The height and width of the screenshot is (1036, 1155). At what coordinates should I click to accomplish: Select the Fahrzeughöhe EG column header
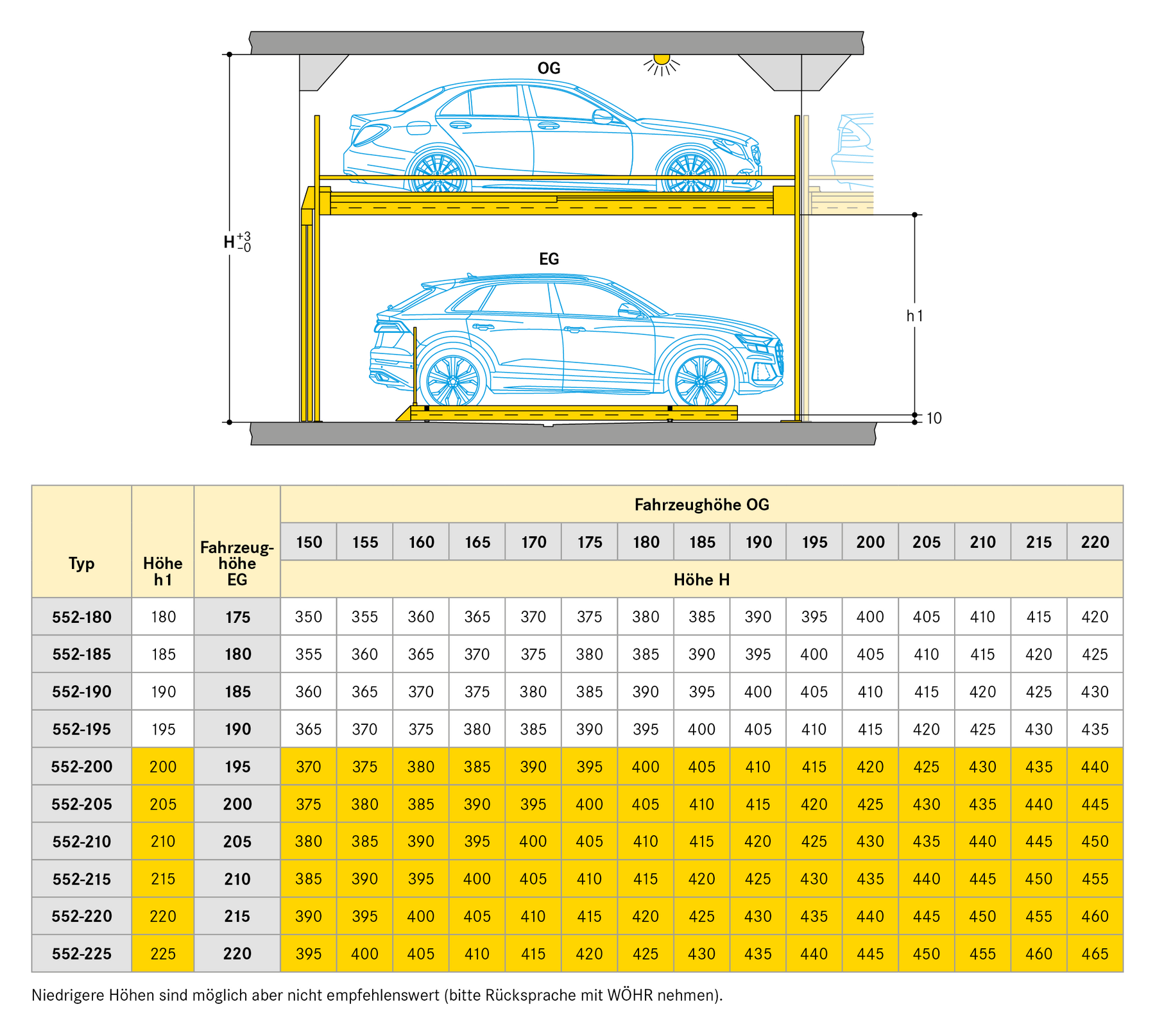(237, 563)
